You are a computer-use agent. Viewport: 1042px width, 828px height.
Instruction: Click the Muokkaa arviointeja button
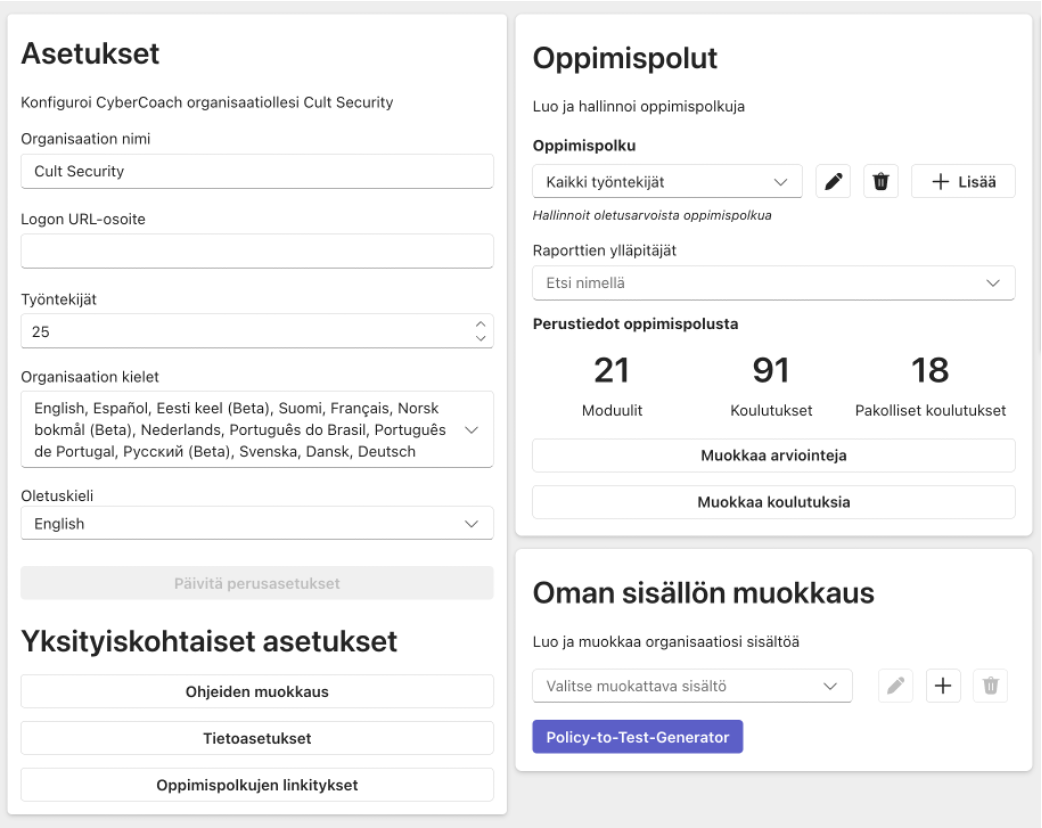point(773,455)
